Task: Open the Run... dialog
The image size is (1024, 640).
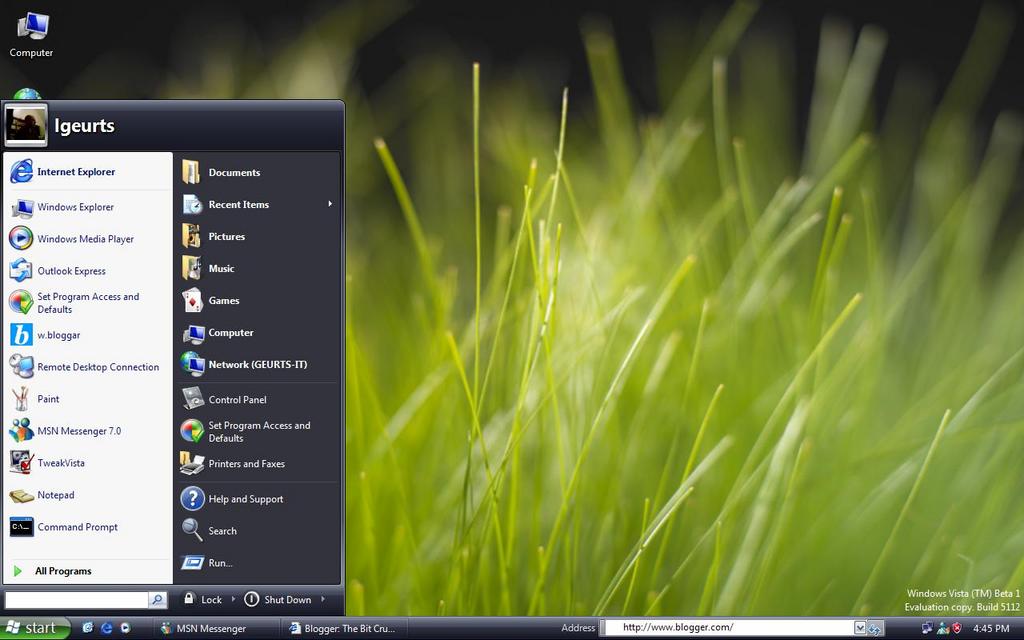Action: coord(257,563)
